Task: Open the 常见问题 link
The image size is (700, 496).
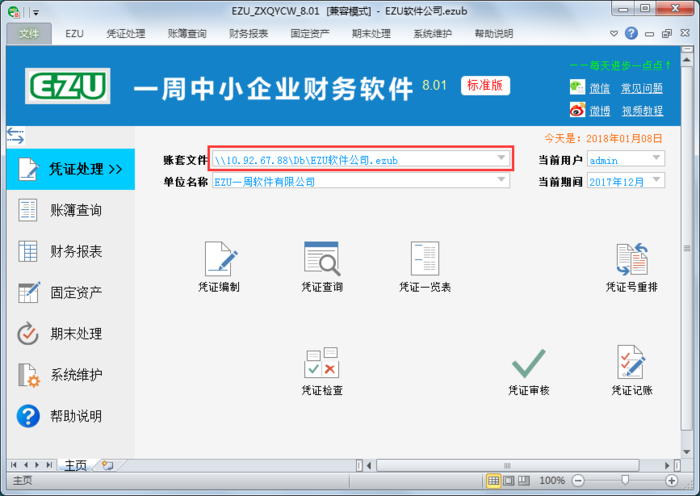Action: click(x=642, y=88)
